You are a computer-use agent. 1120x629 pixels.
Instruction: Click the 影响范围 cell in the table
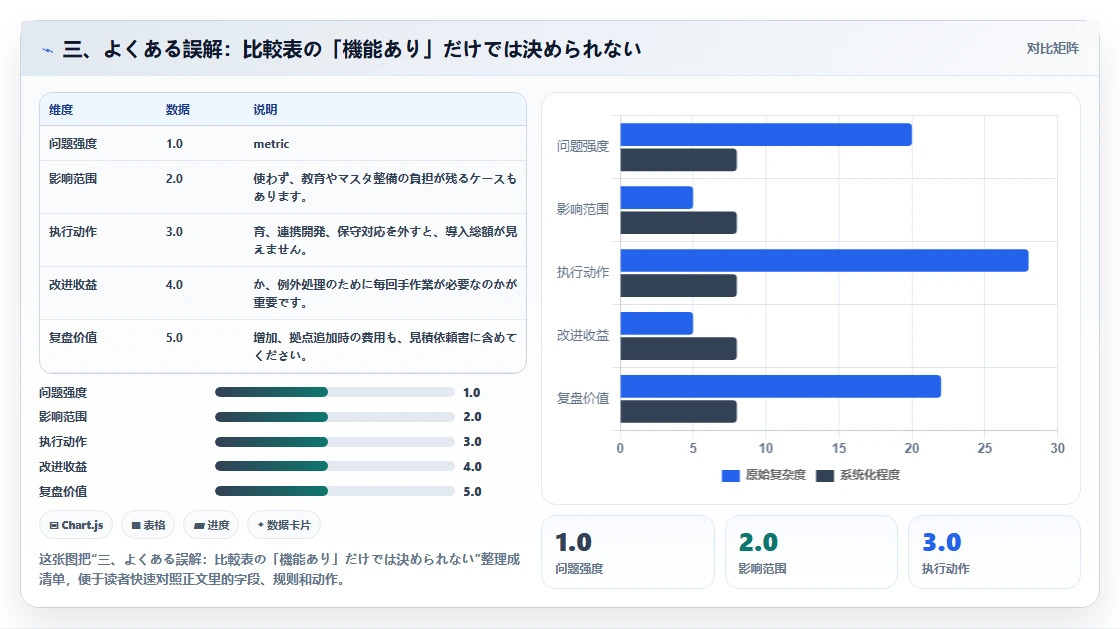[x=73, y=178]
